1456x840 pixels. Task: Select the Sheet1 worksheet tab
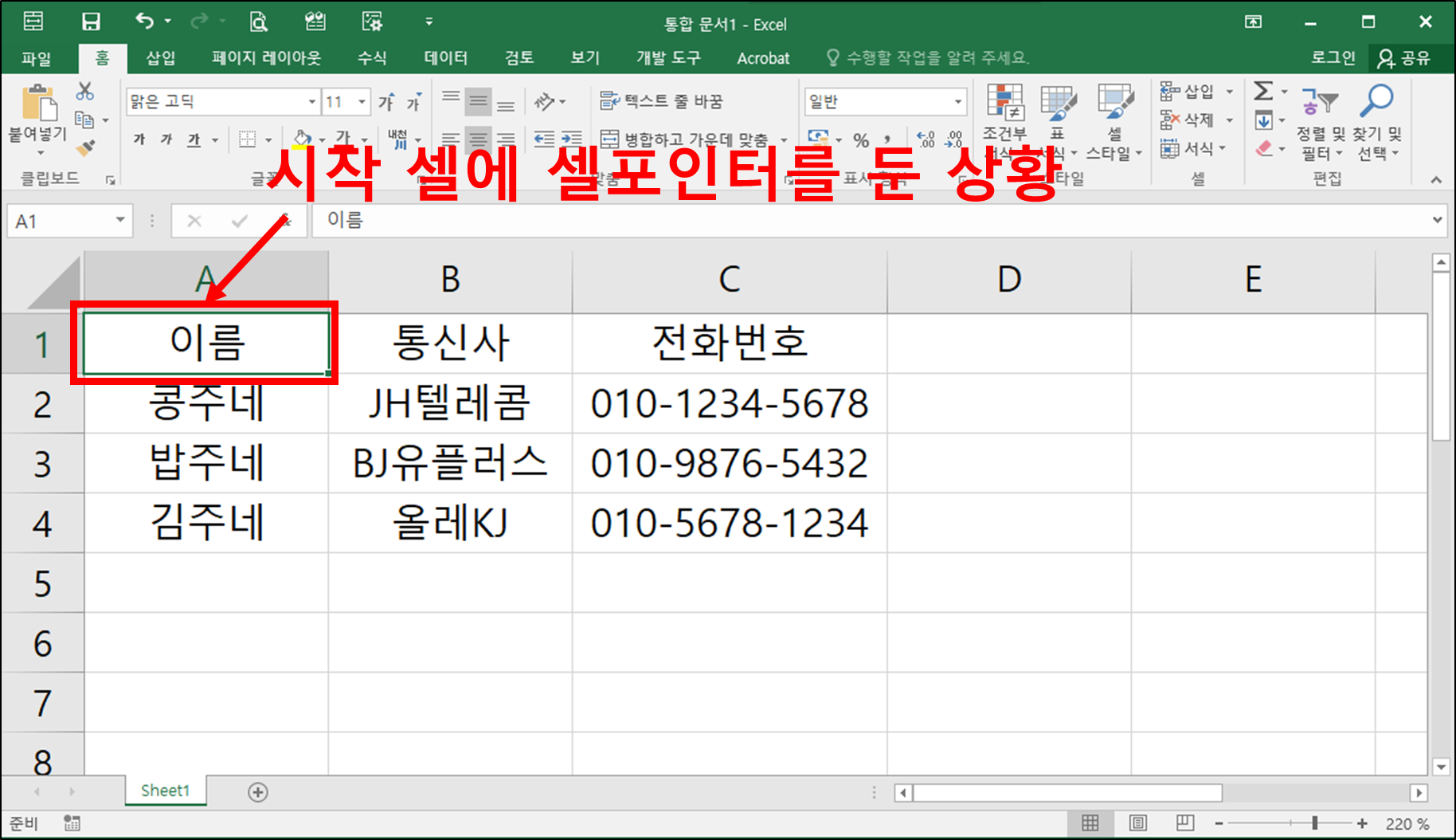tap(165, 791)
